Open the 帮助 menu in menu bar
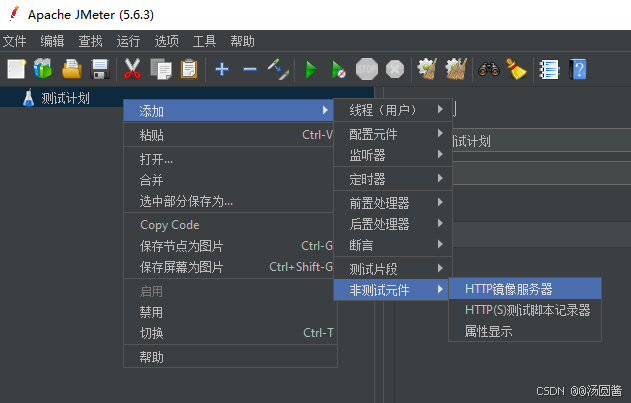This screenshot has width=631, height=403. click(242, 41)
